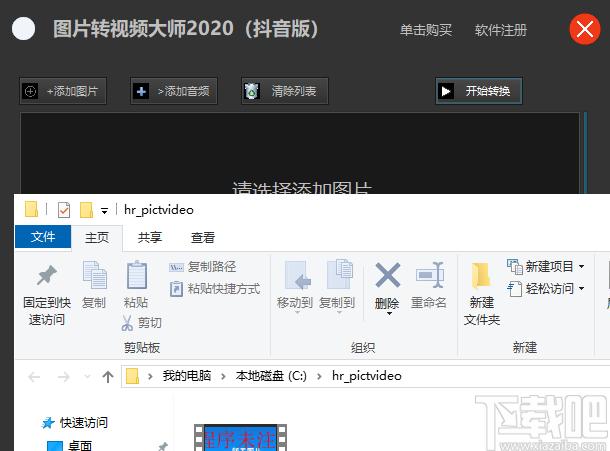
Task: Select 快速访问 in navigation pane
Action: [x=84, y=423]
